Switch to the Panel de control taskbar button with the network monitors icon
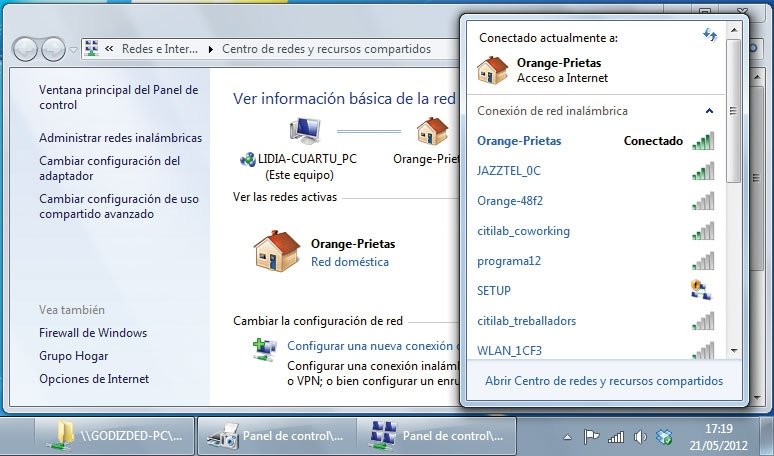774x456 pixels. pyautogui.click(x=436, y=436)
